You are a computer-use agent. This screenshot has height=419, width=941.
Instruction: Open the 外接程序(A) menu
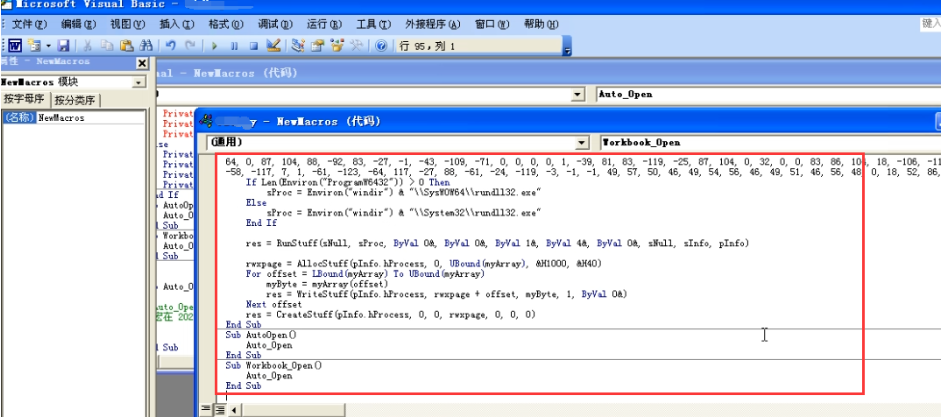coord(432,24)
